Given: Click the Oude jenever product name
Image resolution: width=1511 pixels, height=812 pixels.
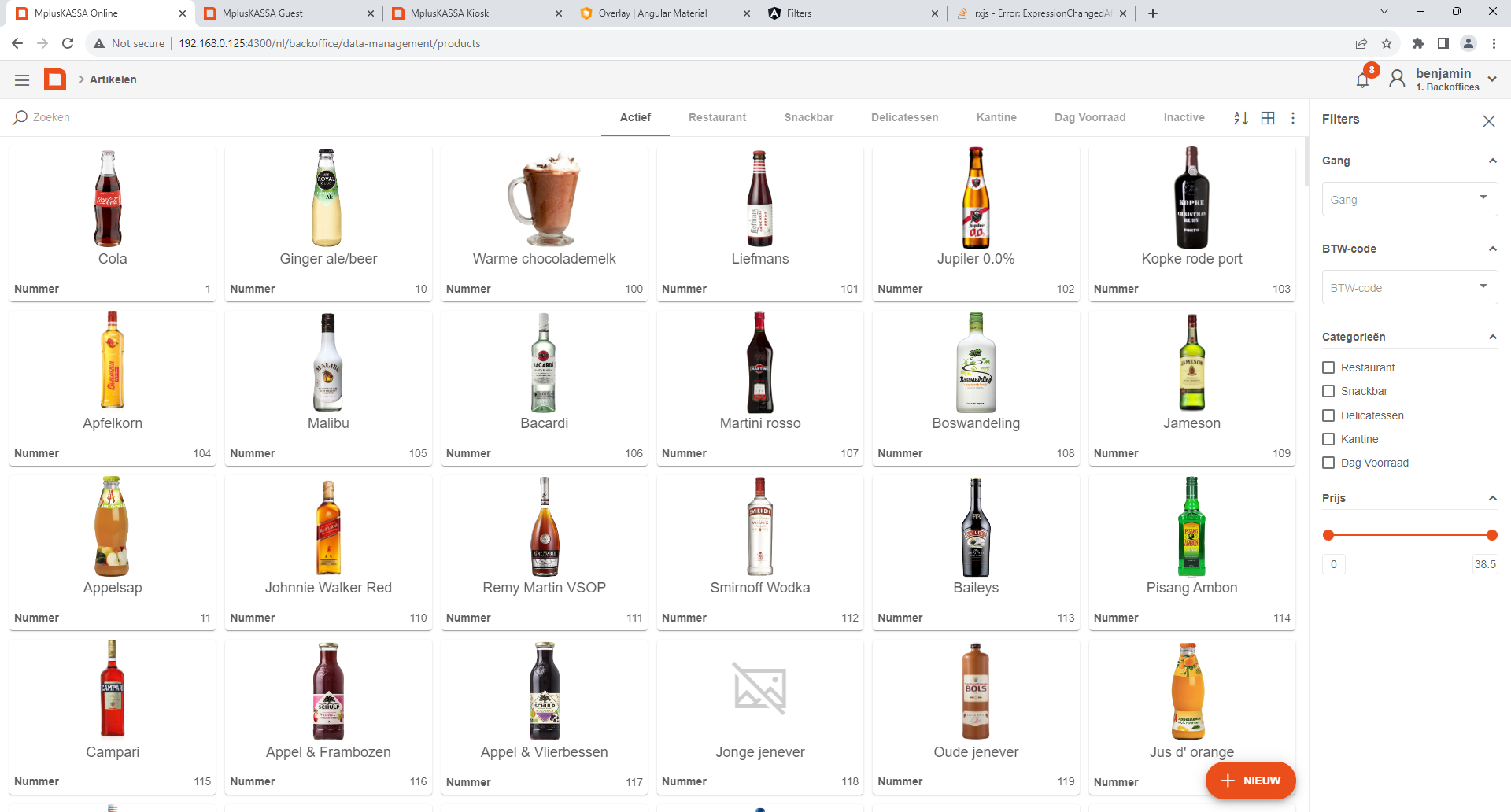Looking at the screenshot, I should (976, 752).
